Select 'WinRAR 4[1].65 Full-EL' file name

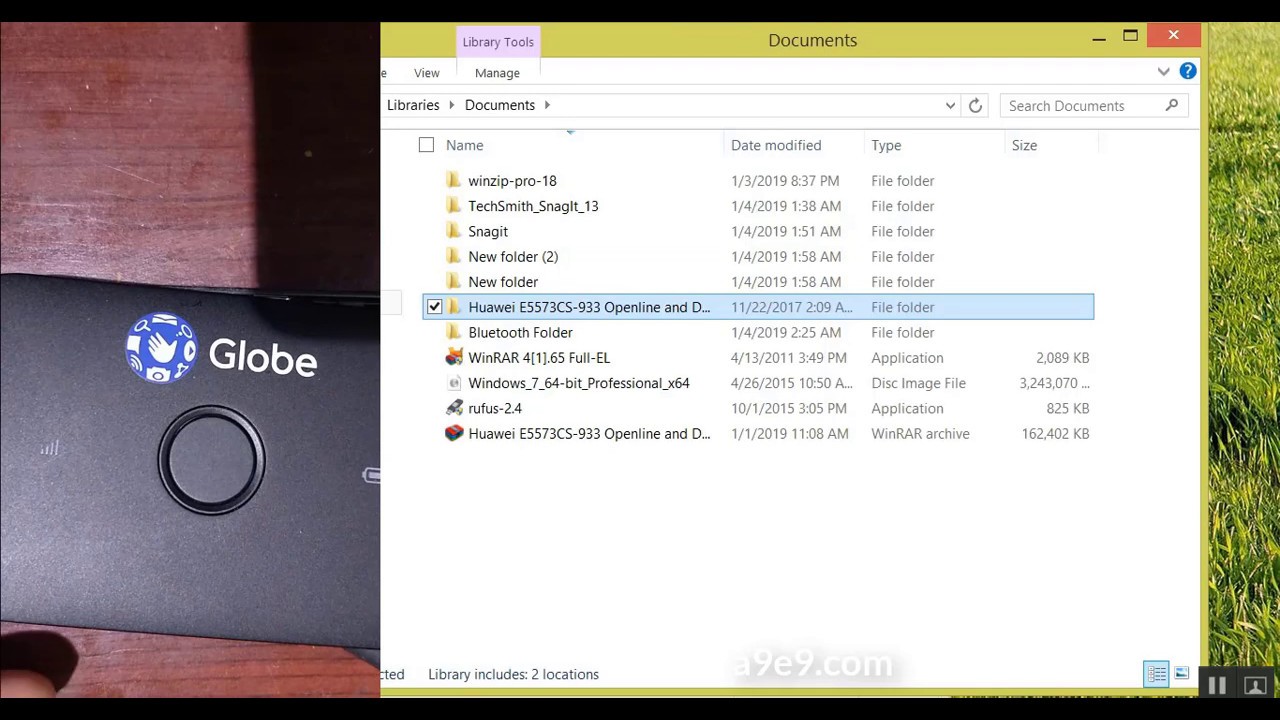539,357
